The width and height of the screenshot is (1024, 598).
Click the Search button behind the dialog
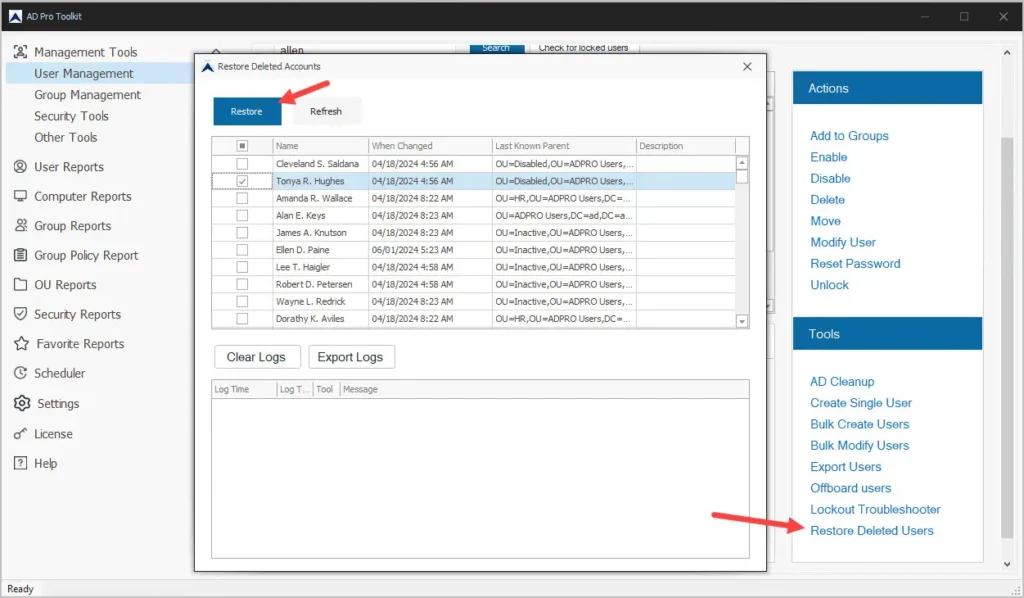(496, 48)
